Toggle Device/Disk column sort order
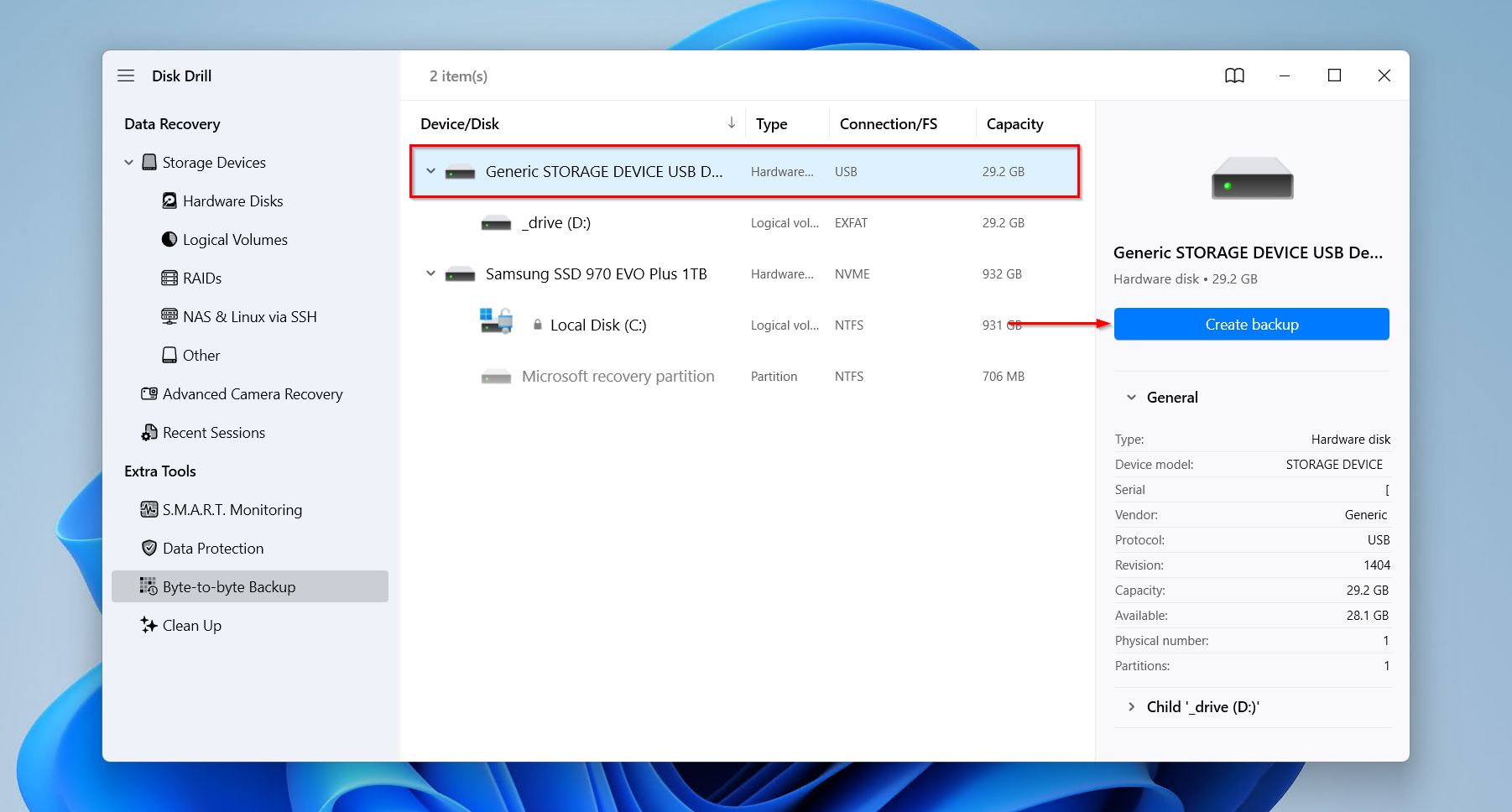 (x=730, y=123)
